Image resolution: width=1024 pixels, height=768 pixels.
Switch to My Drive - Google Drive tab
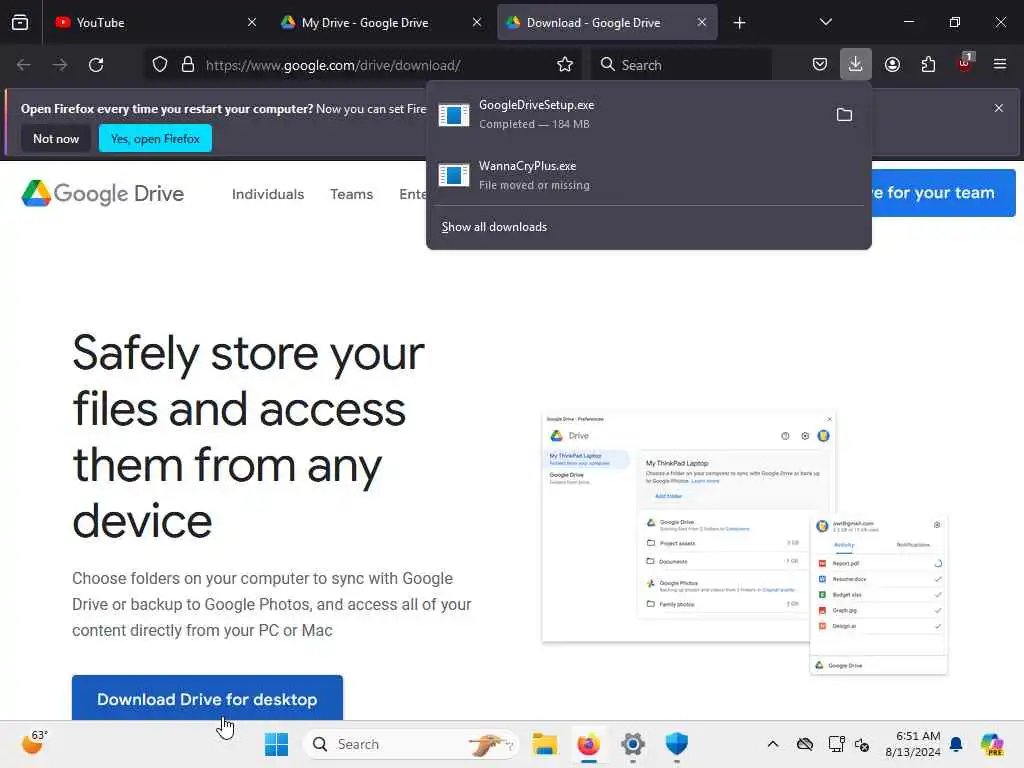[381, 22]
